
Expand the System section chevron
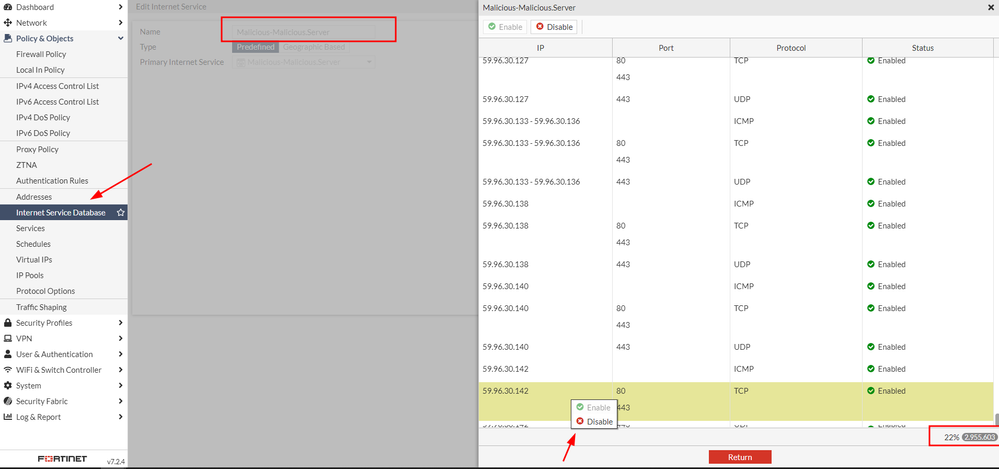pyautogui.click(x=121, y=386)
